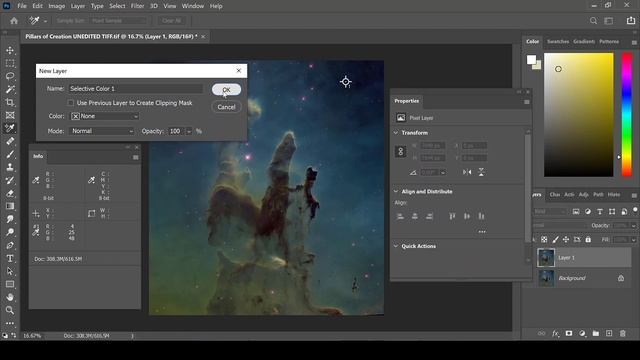The image size is (640, 360).
Task: Select the Rectangular Marquee tool
Action: click(x=10, y=63)
